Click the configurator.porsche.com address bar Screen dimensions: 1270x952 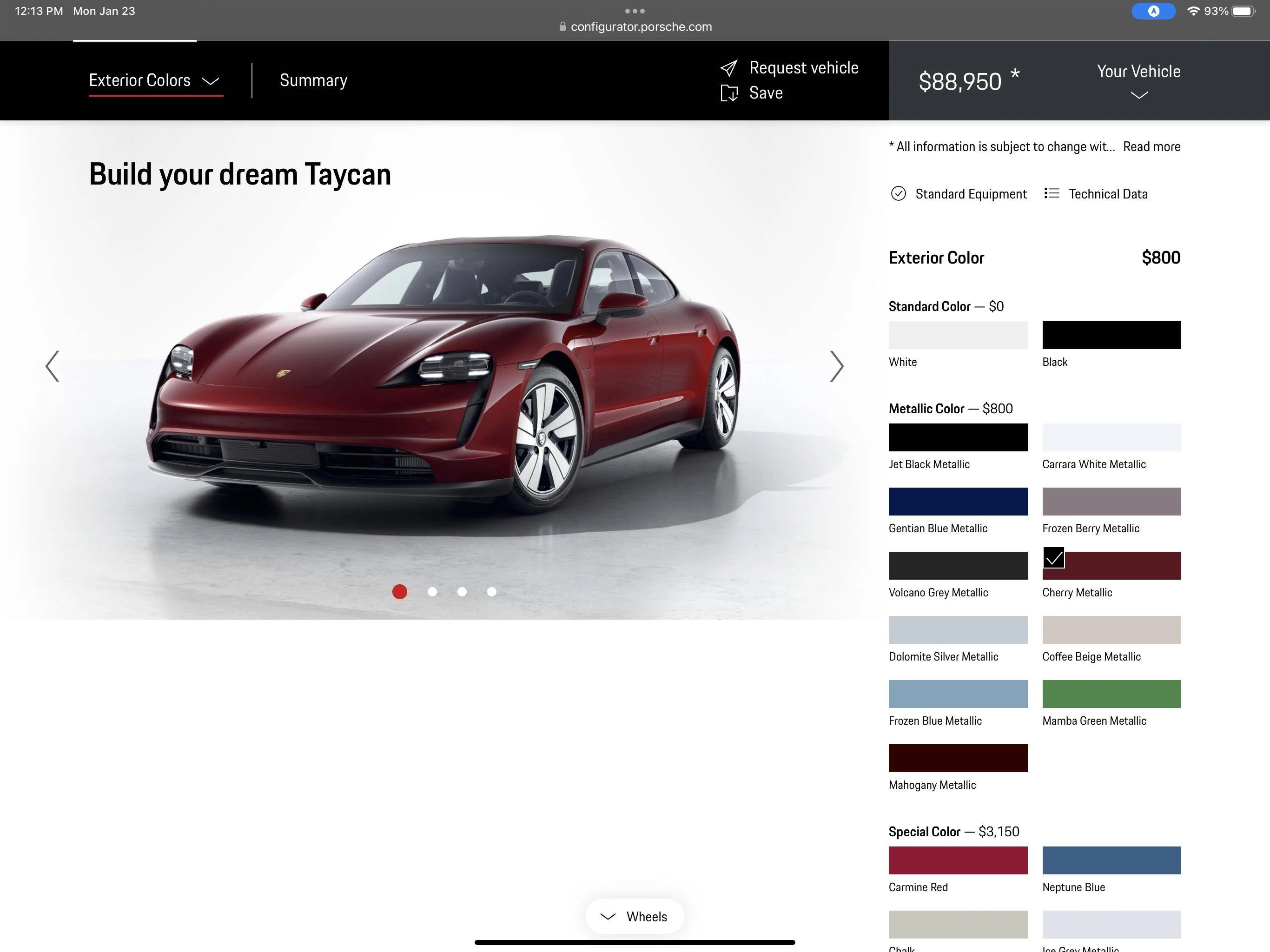(x=635, y=26)
